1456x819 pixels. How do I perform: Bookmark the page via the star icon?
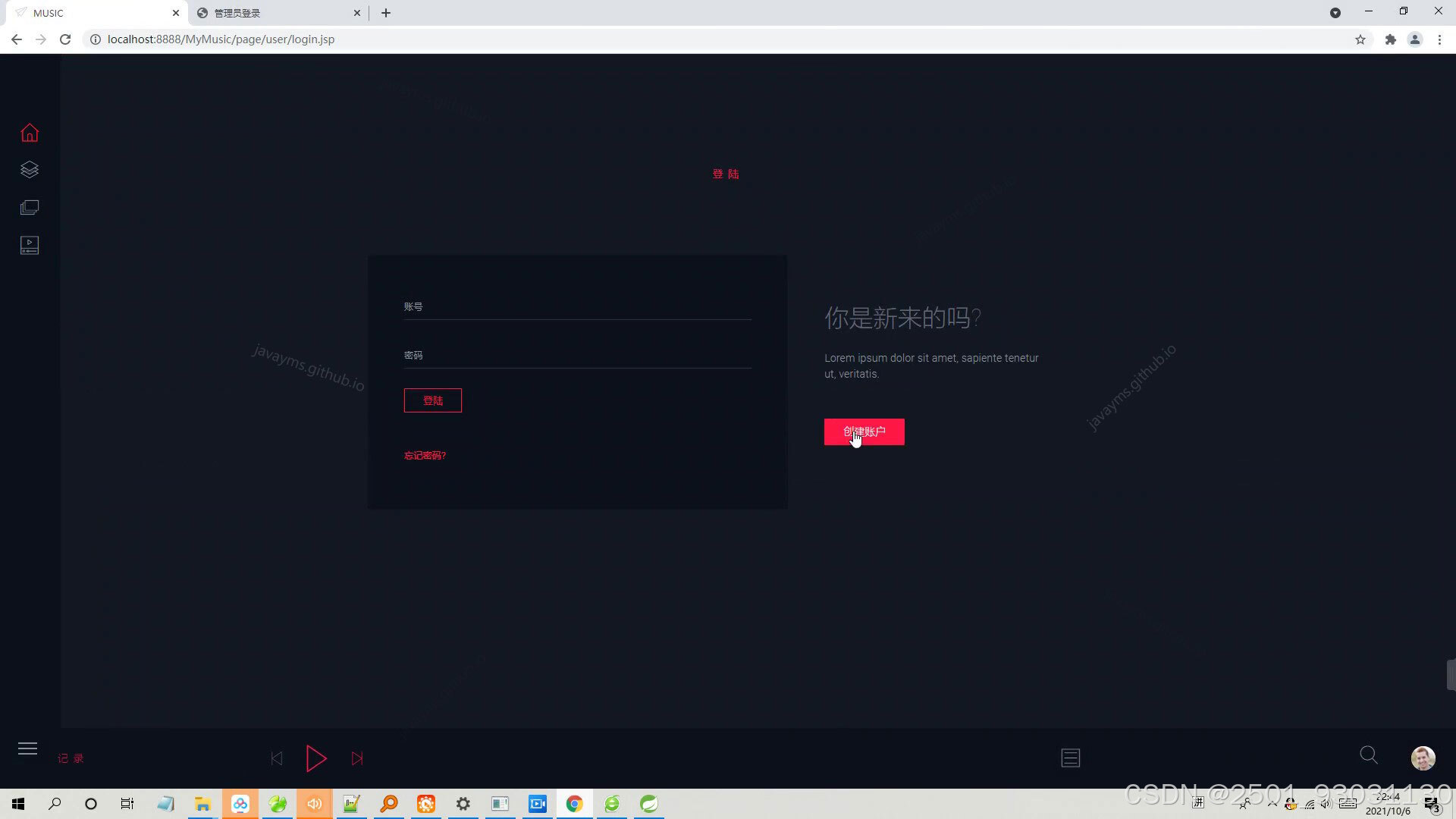point(1360,39)
